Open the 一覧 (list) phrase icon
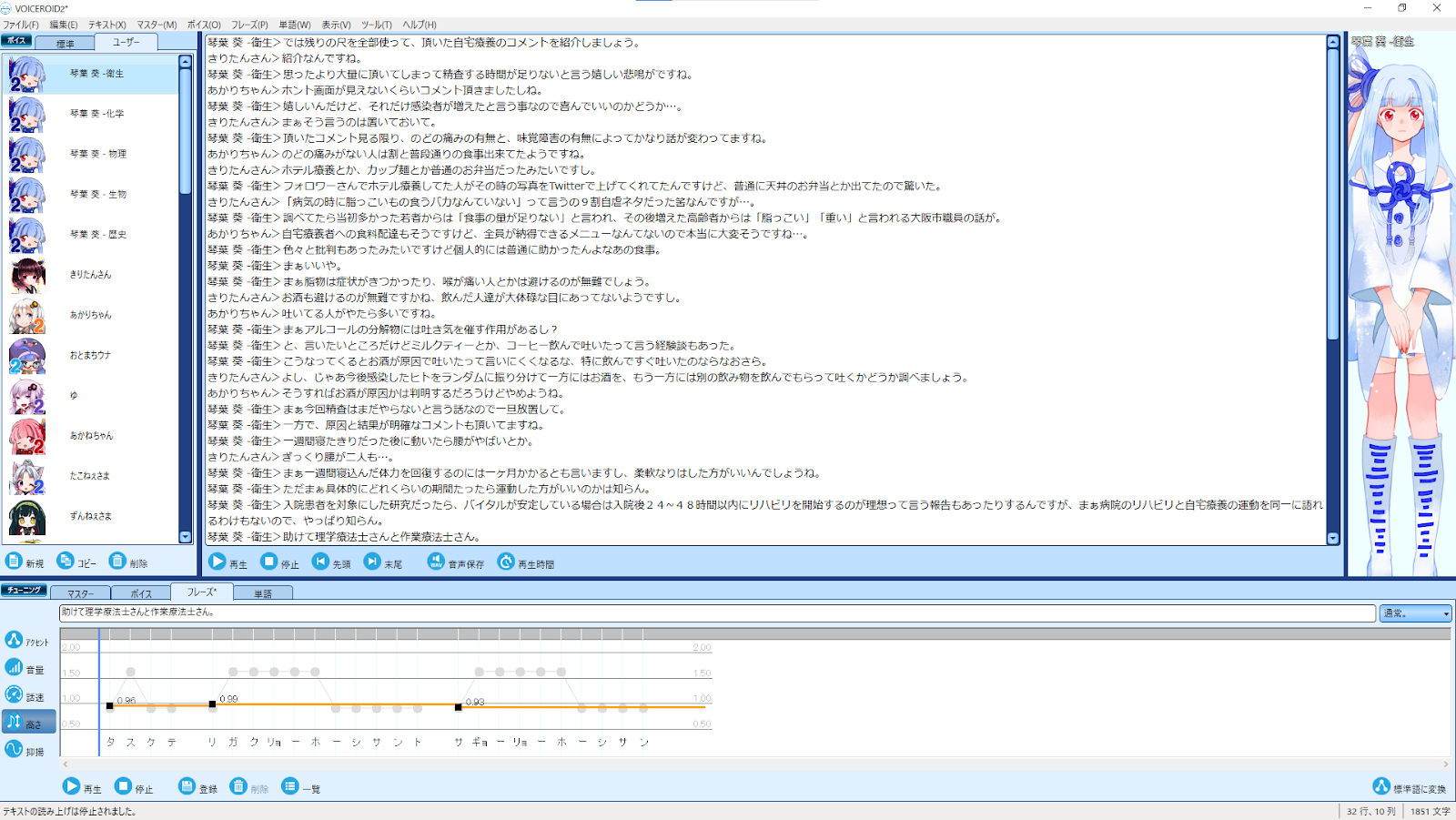The height and width of the screenshot is (820, 1456). click(290, 786)
